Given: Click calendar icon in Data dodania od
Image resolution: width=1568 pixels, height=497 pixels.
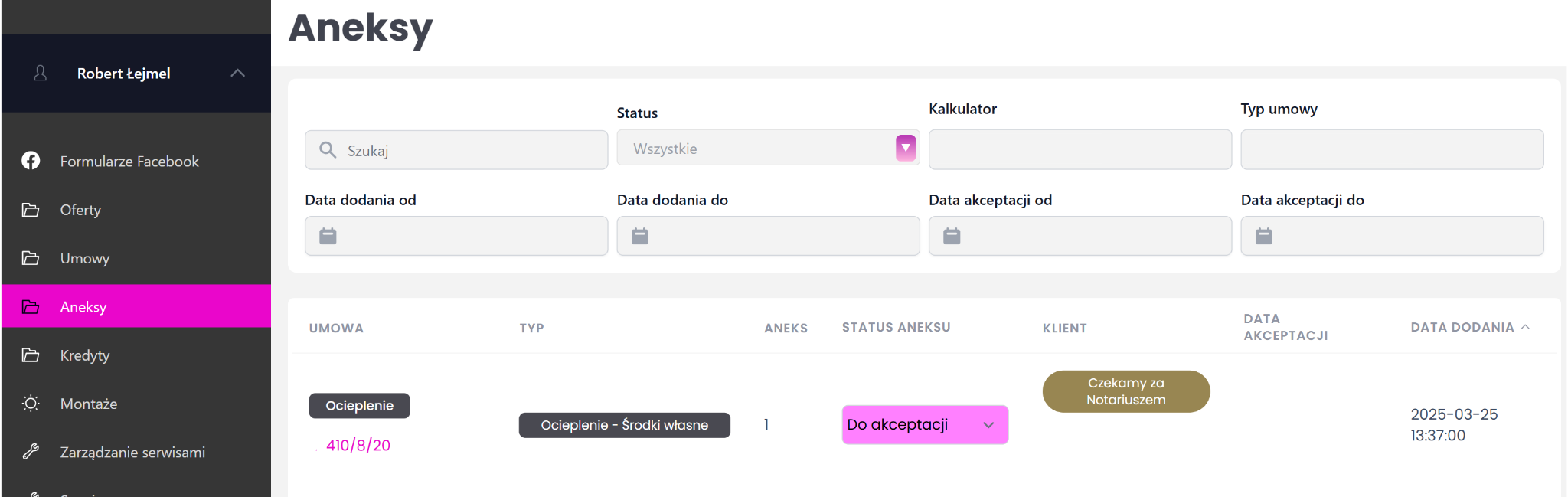Looking at the screenshot, I should [328, 236].
